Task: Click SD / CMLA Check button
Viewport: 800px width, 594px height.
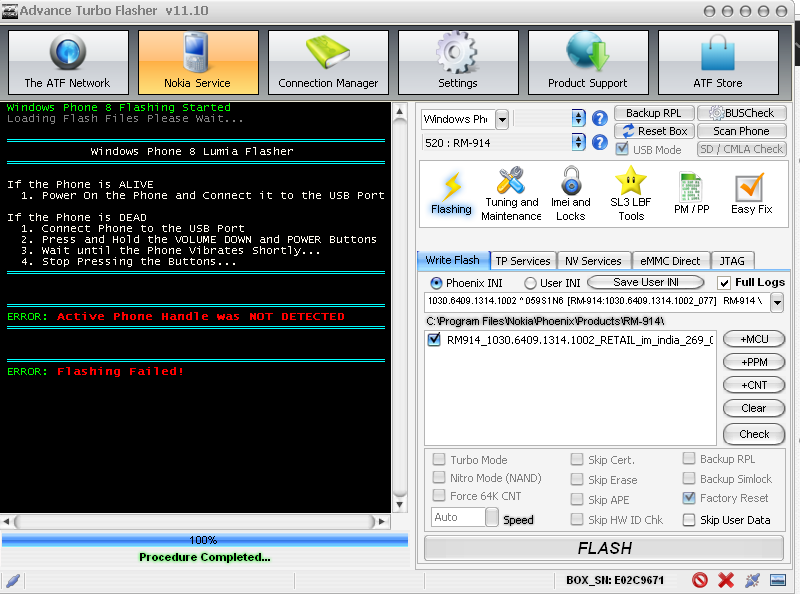Action: coord(742,149)
